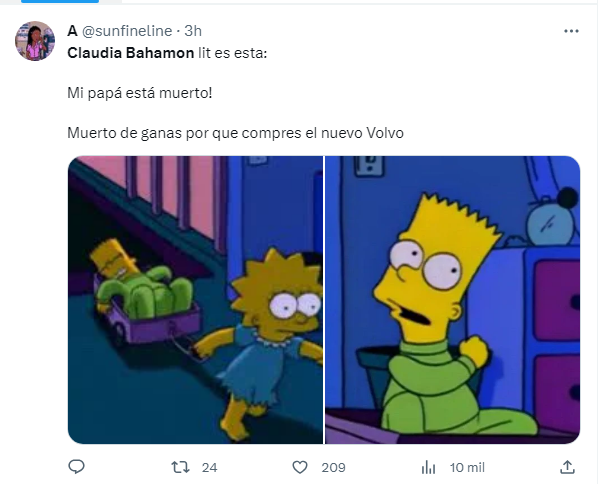Click the display name A
This screenshot has height=484, width=602.
click(72, 31)
